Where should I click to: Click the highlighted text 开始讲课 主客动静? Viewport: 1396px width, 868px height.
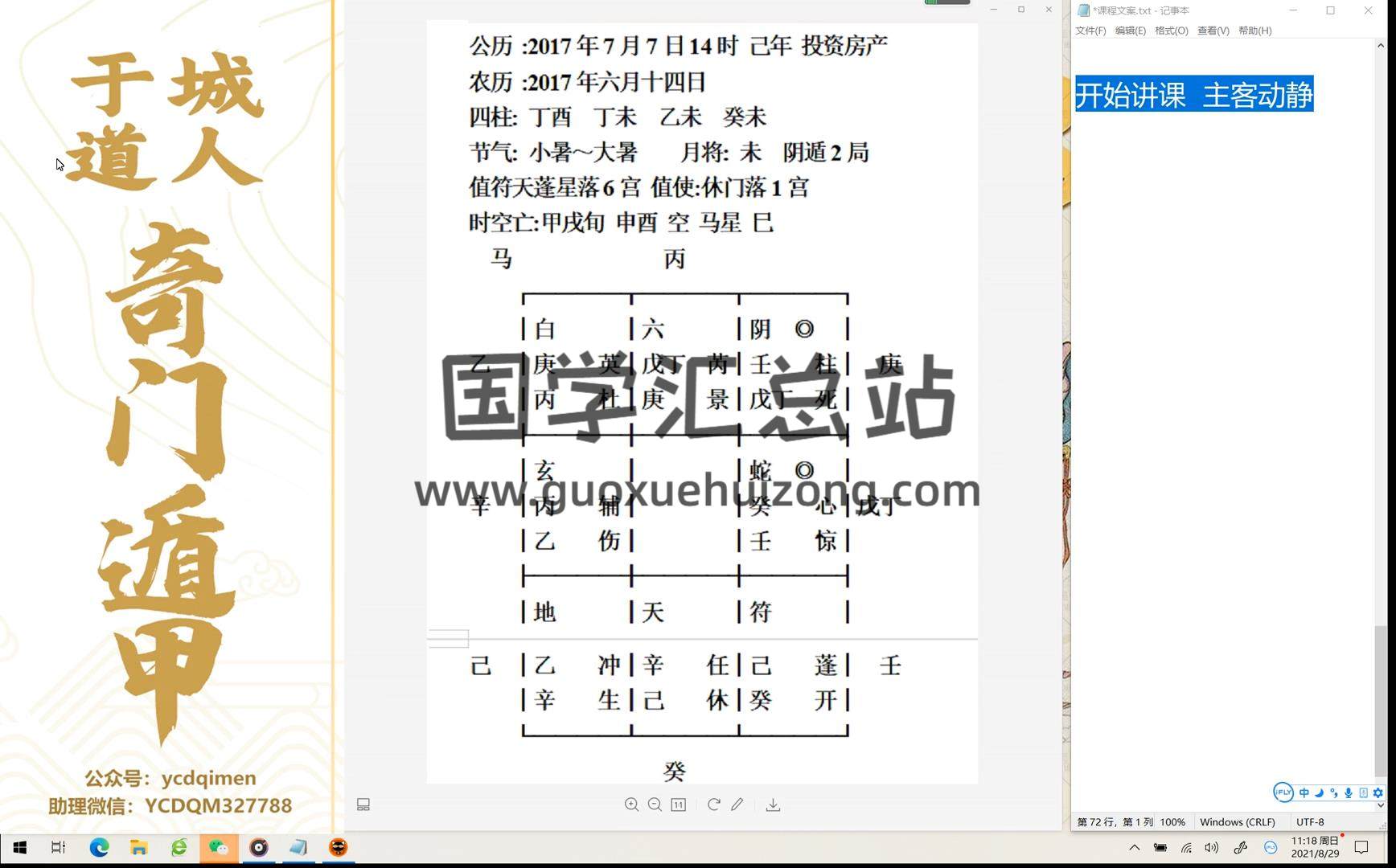[x=1194, y=95]
